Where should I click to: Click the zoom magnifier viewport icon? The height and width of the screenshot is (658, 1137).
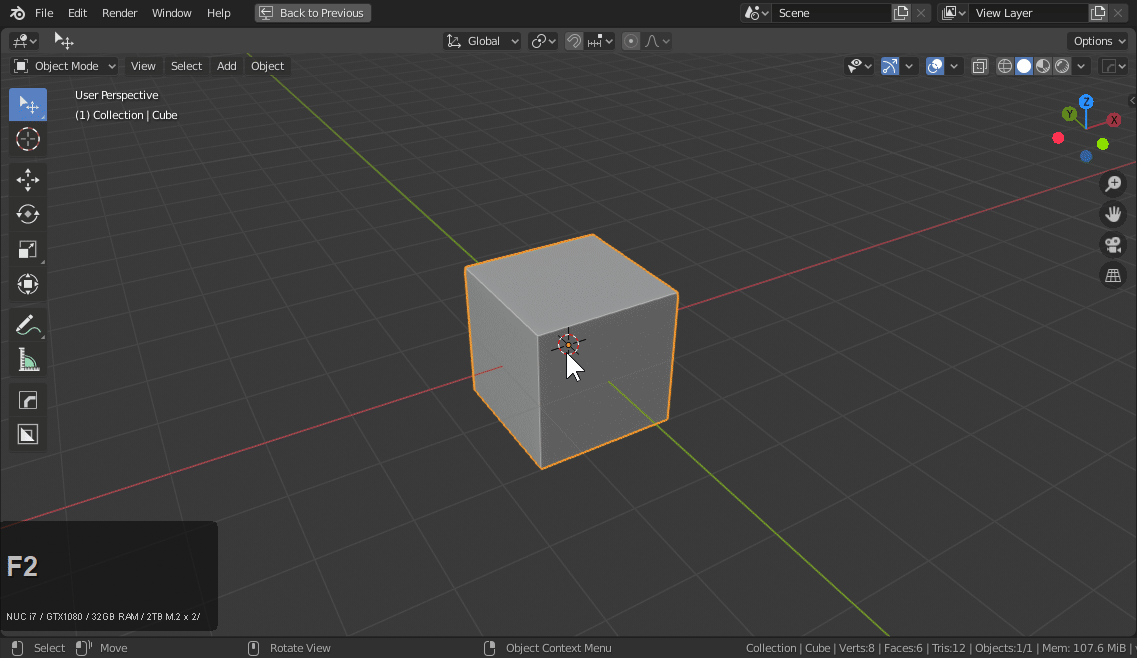(x=1112, y=184)
